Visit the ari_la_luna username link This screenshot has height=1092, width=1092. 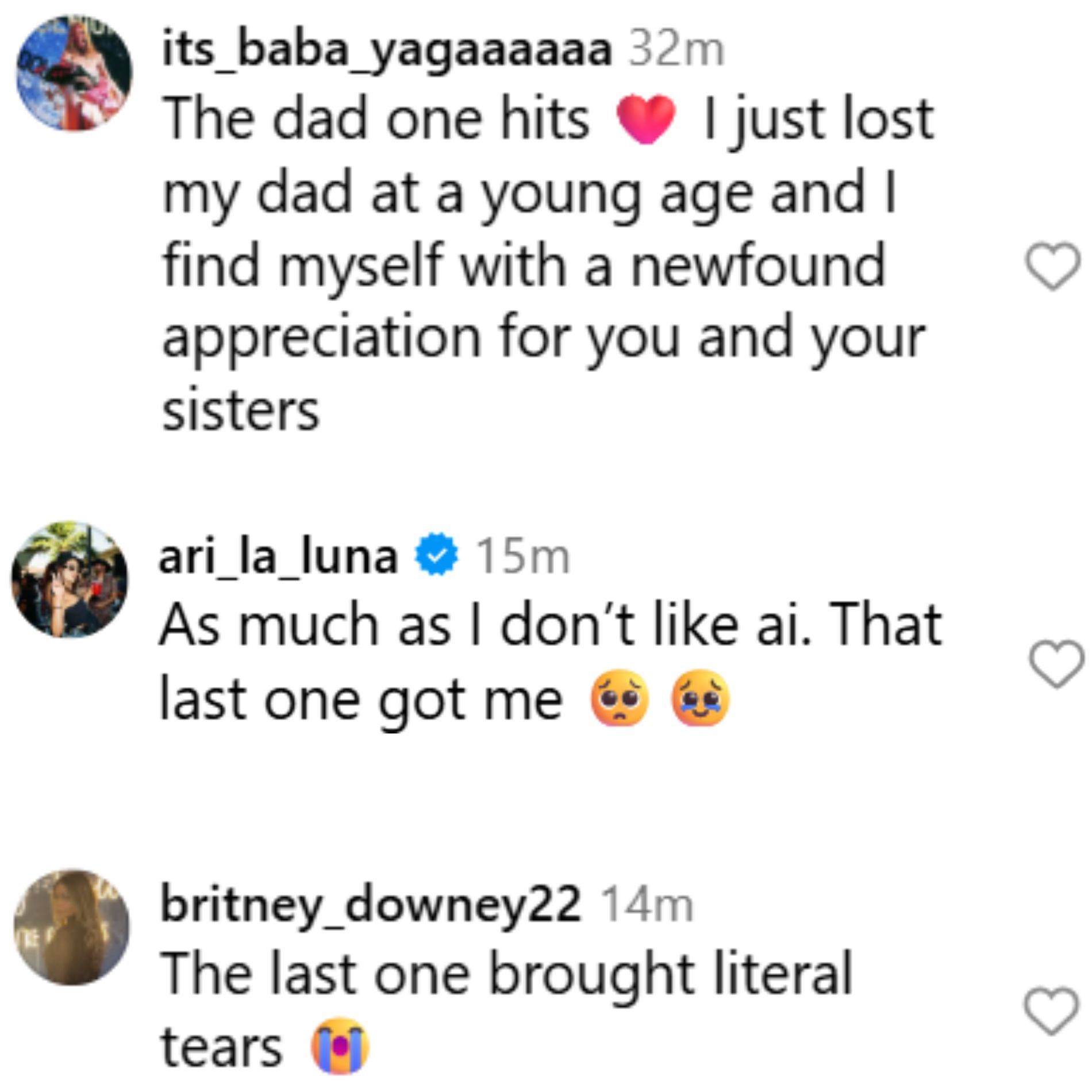278,556
